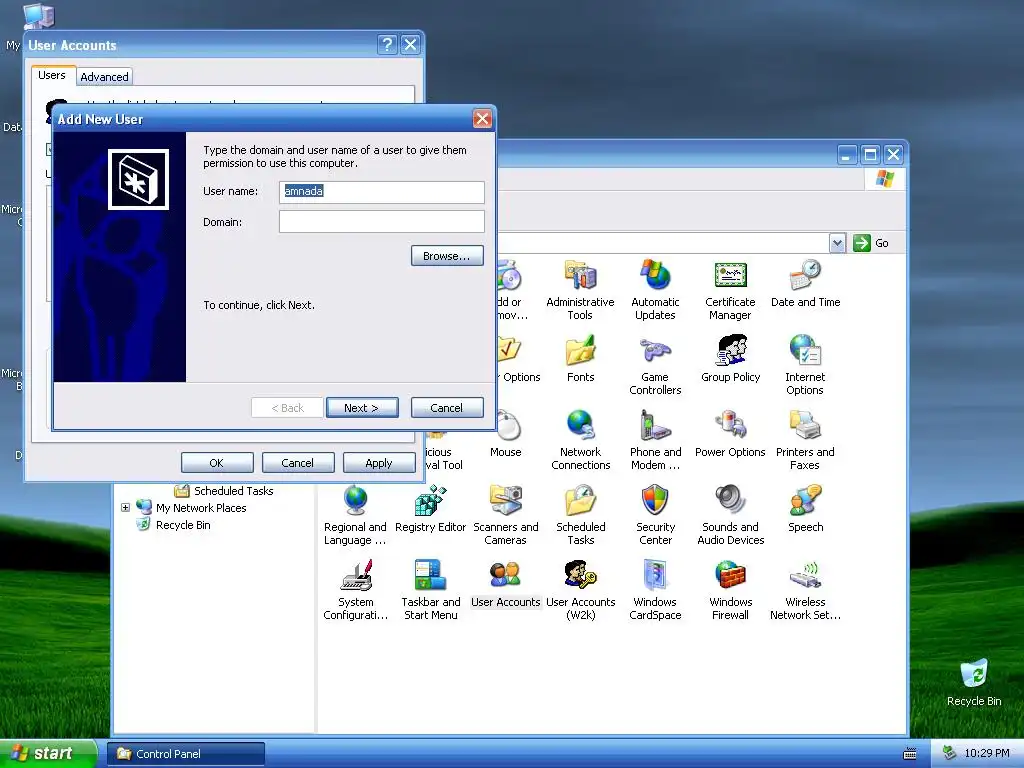Image resolution: width=1024 pixels, height=768 pixels.
Task: Open the Fonts folder icon
Action: click(x=581, y=358)
